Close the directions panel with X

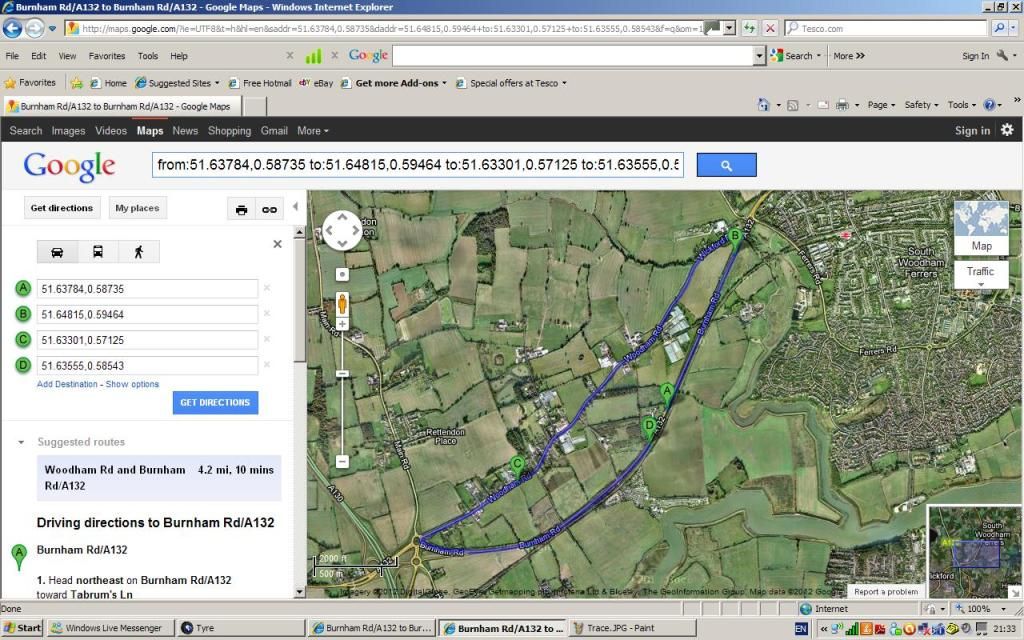[278, 244]
